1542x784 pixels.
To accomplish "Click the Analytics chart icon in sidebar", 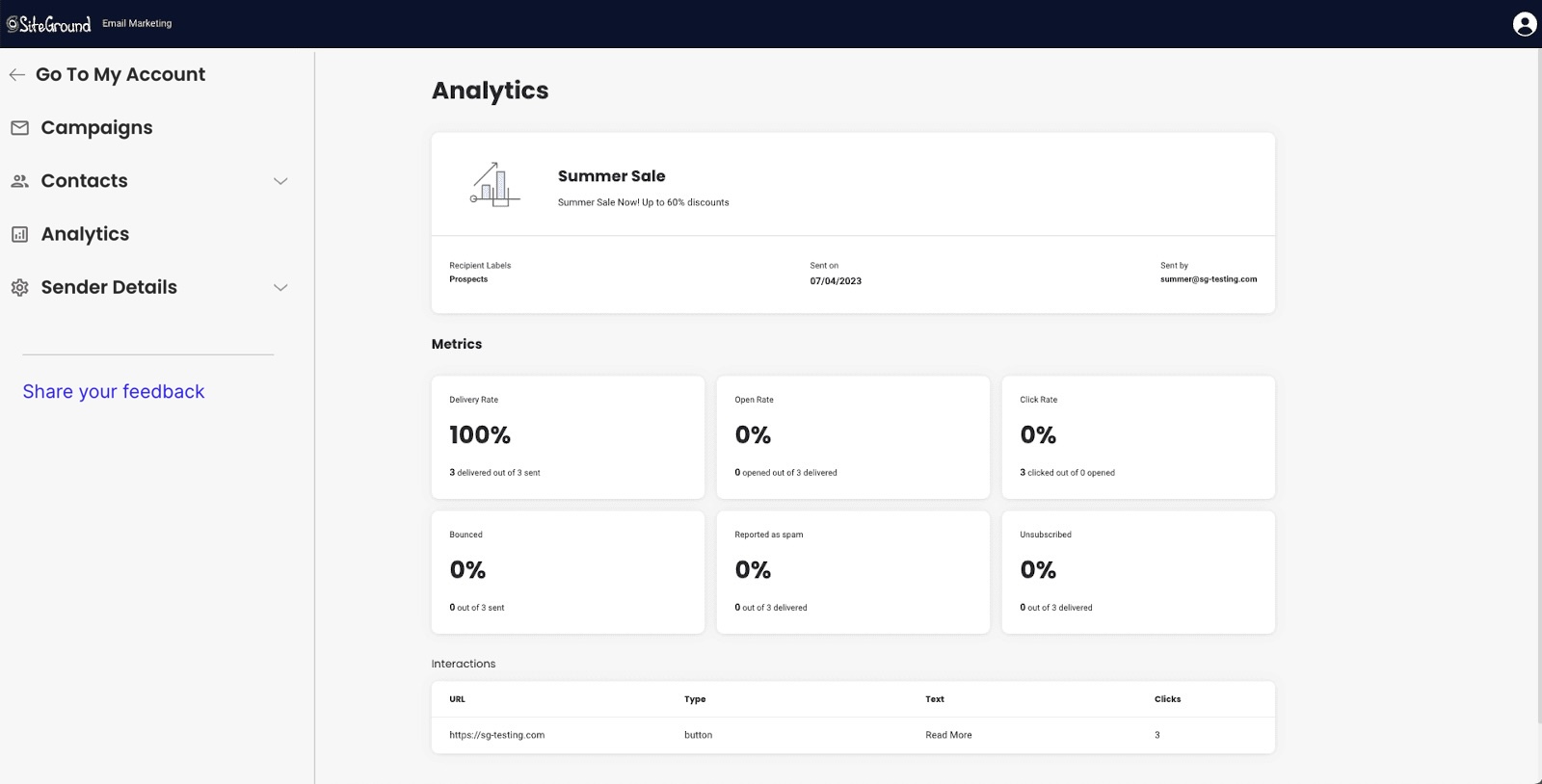I will pyautogui.click(x=19, y=234).
